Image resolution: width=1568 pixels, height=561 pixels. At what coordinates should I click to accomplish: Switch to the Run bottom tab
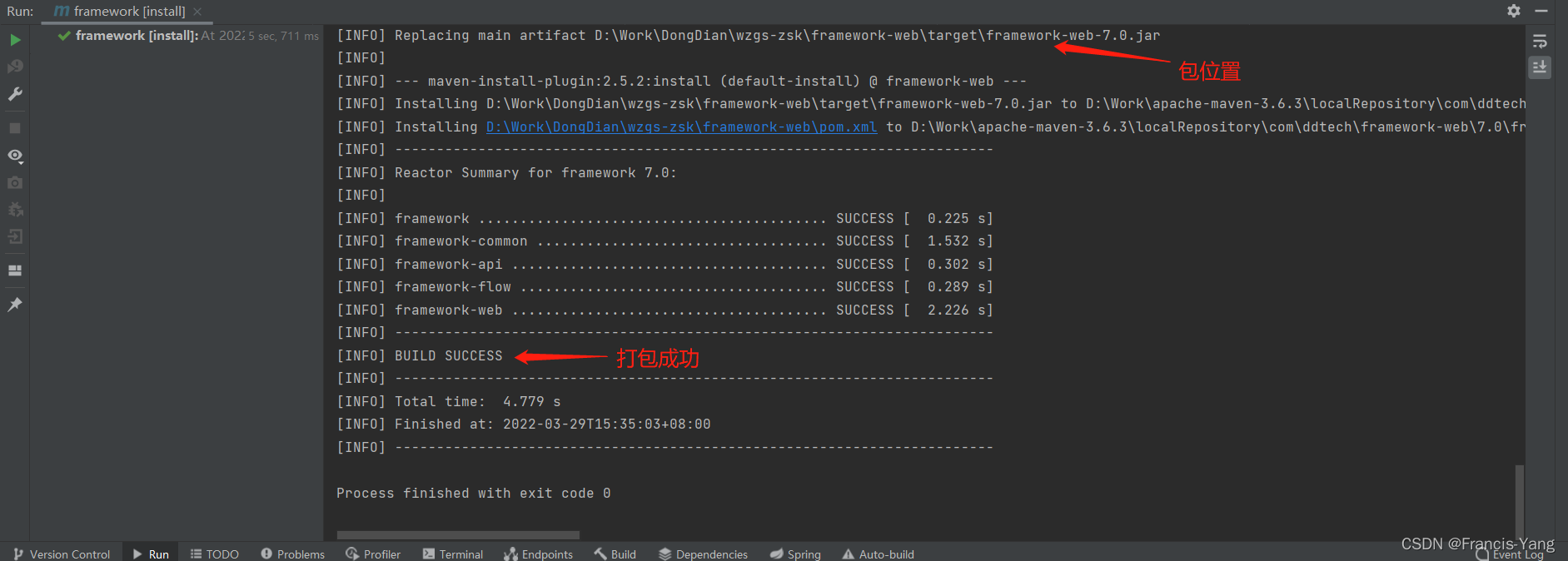click(151, 554)
